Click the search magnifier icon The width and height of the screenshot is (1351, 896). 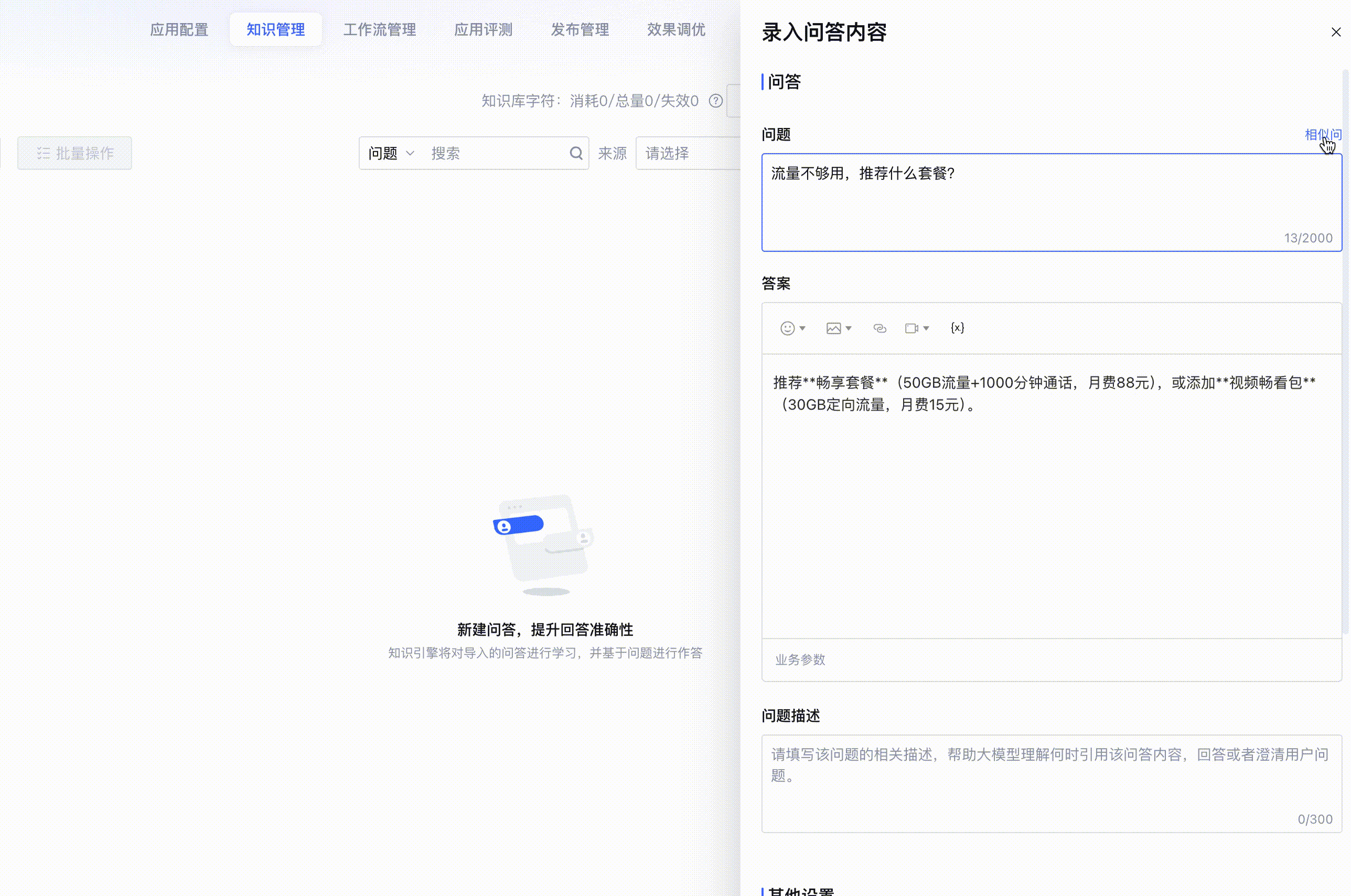576,153
